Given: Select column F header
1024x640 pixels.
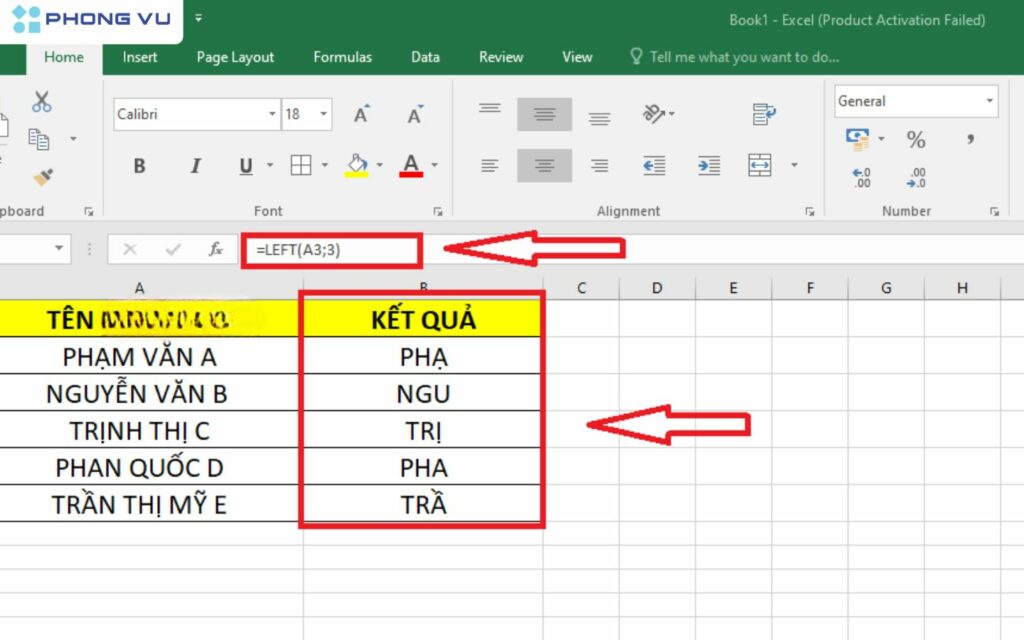Looking at the screenshot, I should [x=809, y=288].
